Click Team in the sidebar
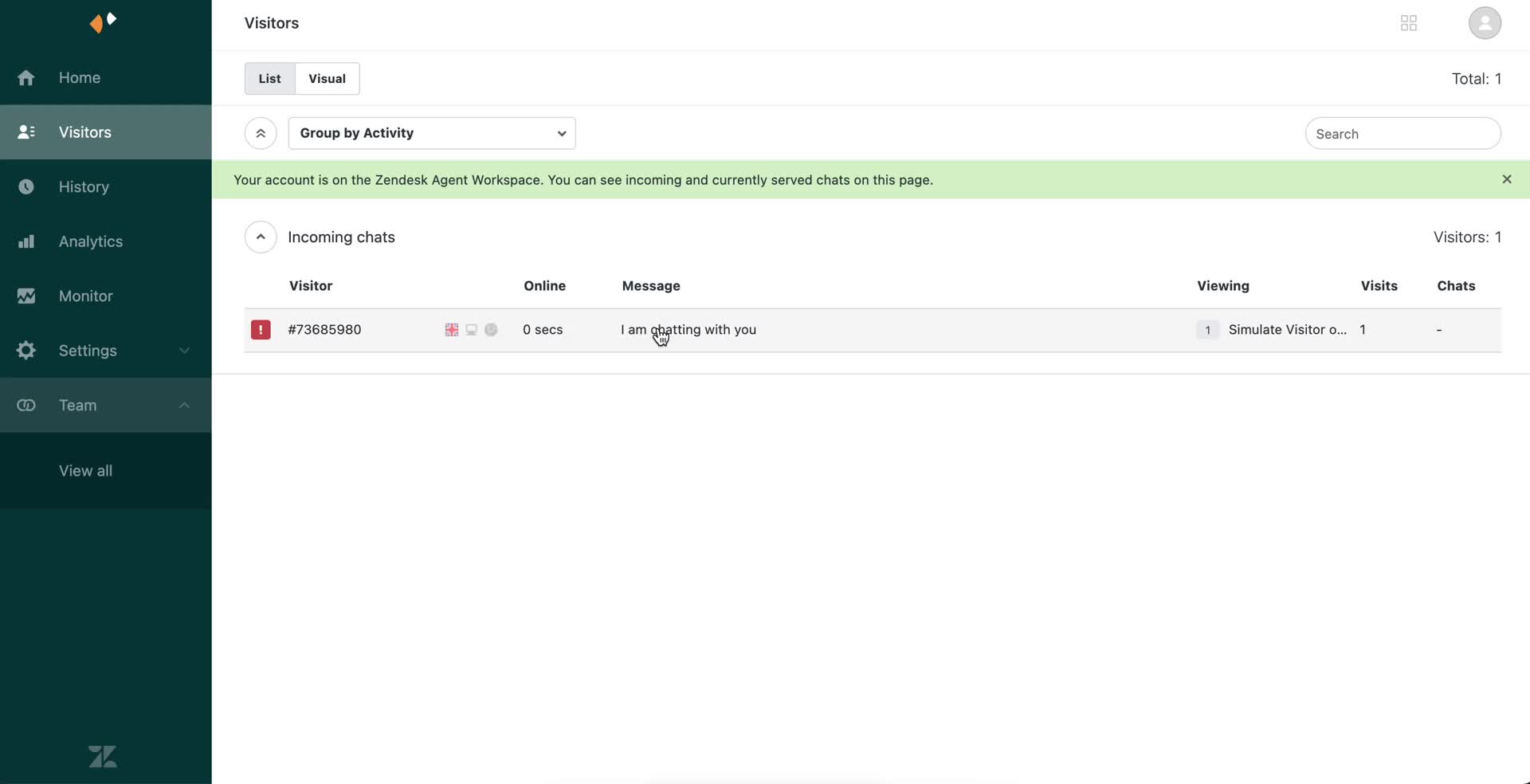Screen dimensions: 1530x784 pyautogui.click(x=106, y=406)
